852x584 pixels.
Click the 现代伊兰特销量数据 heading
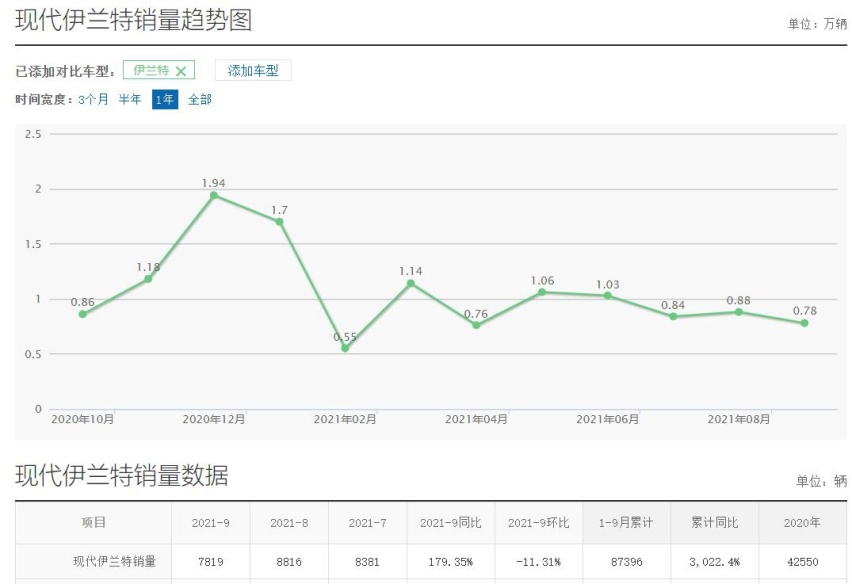(x=122, y=475)
